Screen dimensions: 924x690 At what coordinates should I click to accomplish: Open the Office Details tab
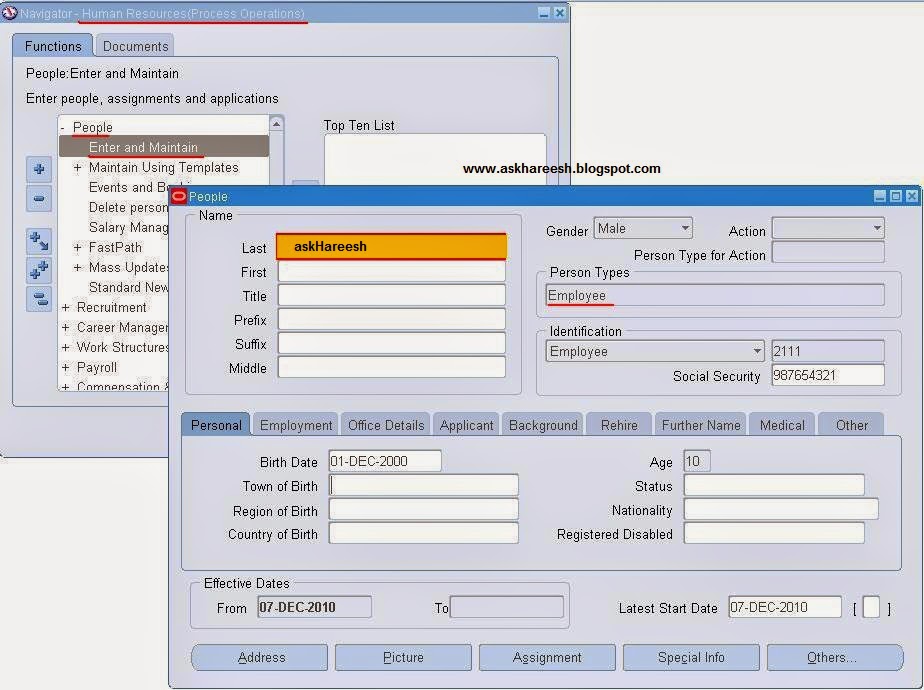click(x=386, y=425)
